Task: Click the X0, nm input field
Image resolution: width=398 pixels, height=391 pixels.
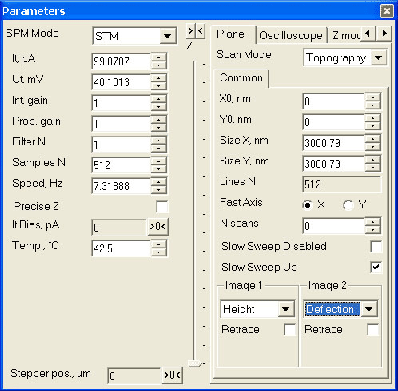Action: [334, 101]
